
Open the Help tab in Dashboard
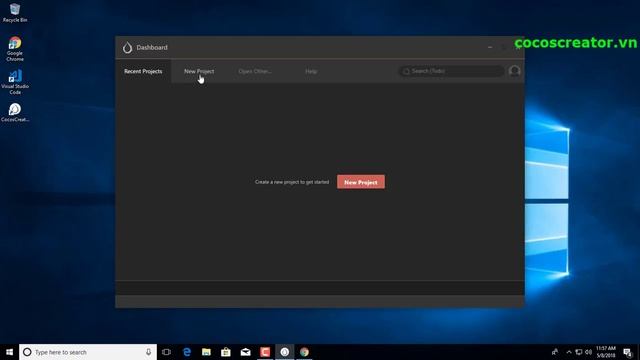pos(311,71)
